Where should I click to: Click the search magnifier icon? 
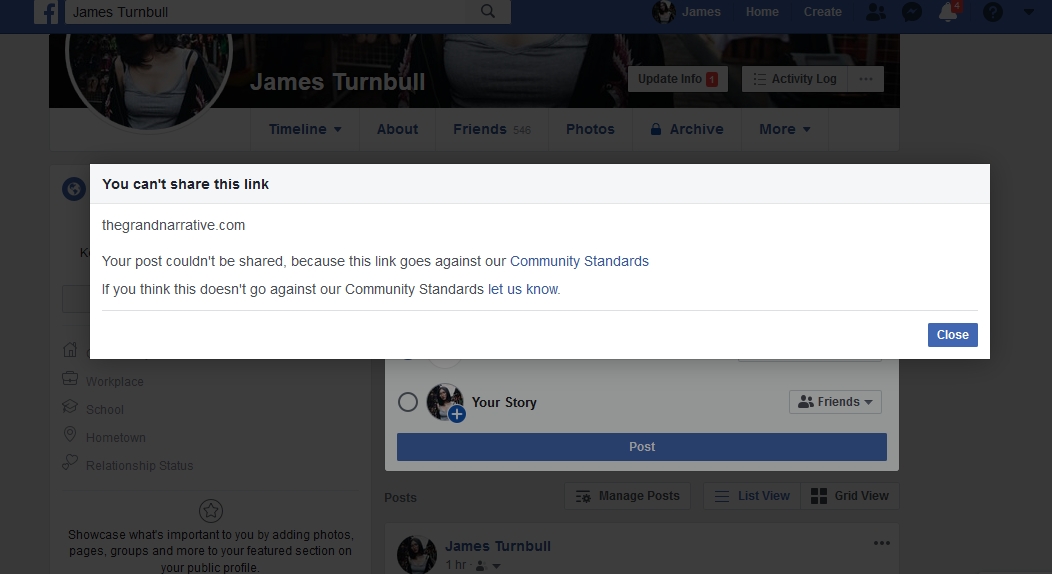(x=488, y=12)
